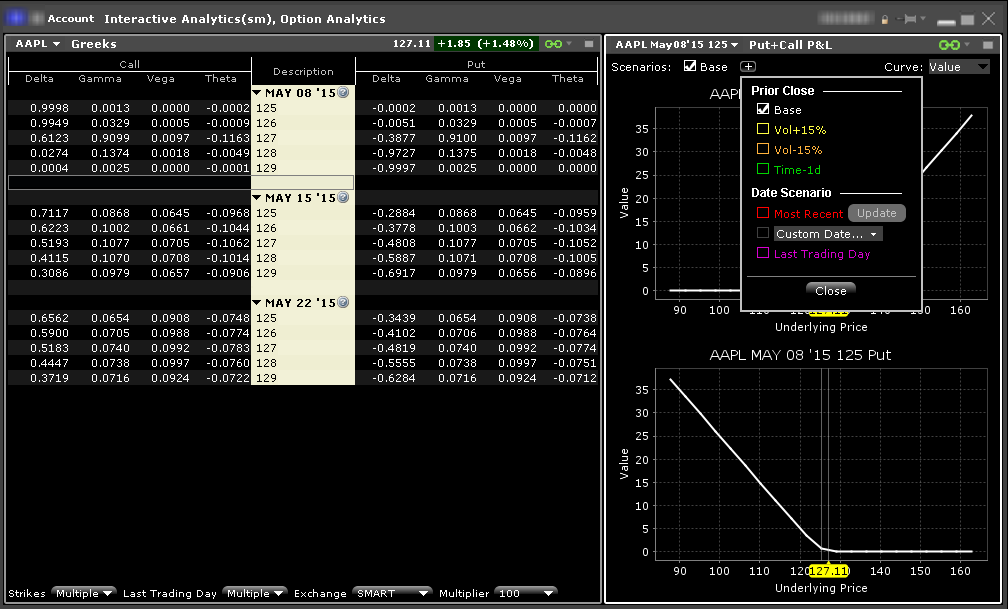This screenshot has height=609, width=1008.
Task: Click the green chain link icon in Greeks panel
Action: 553,44
